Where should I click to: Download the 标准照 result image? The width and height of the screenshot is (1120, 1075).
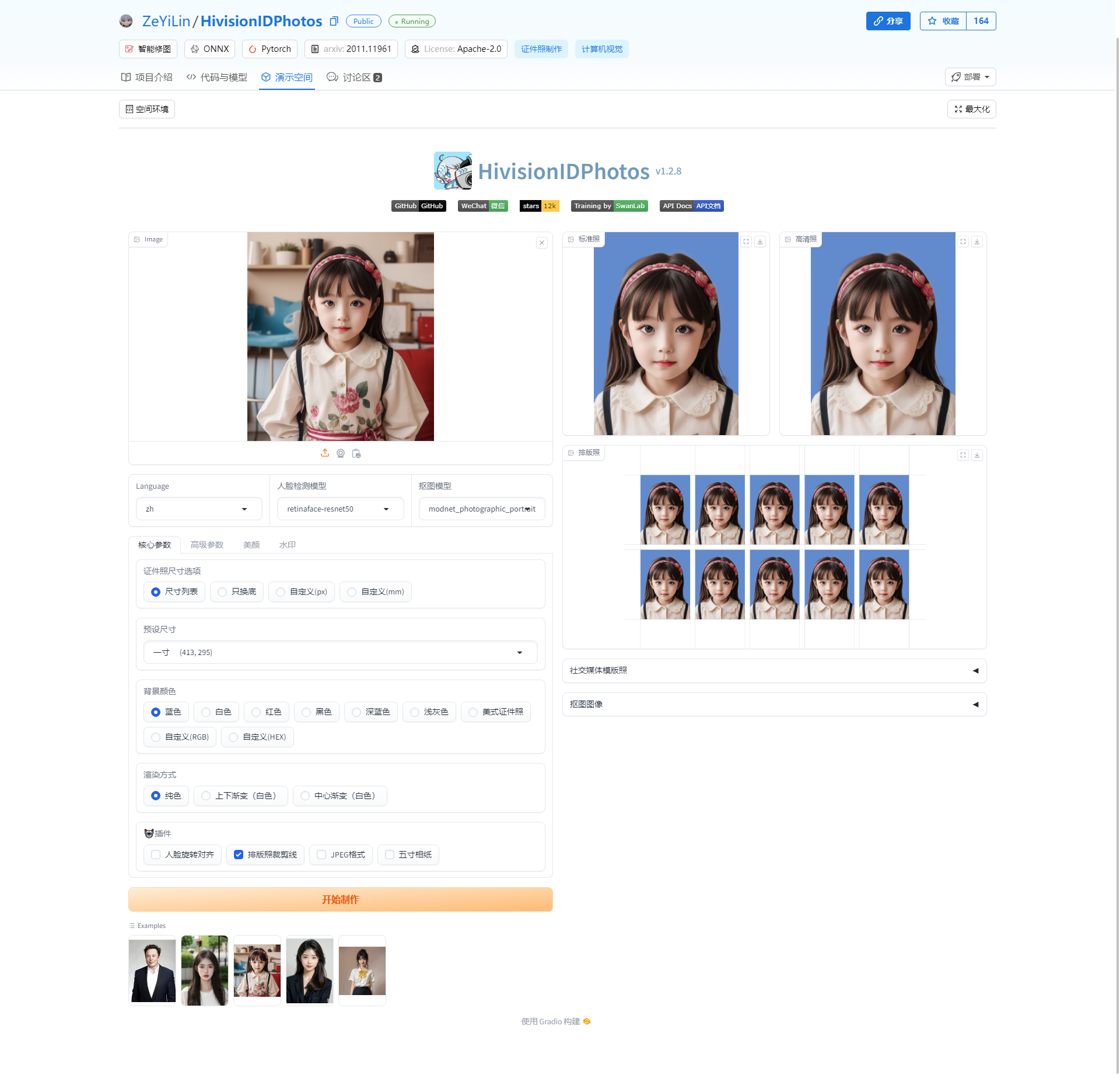[760, 241]
